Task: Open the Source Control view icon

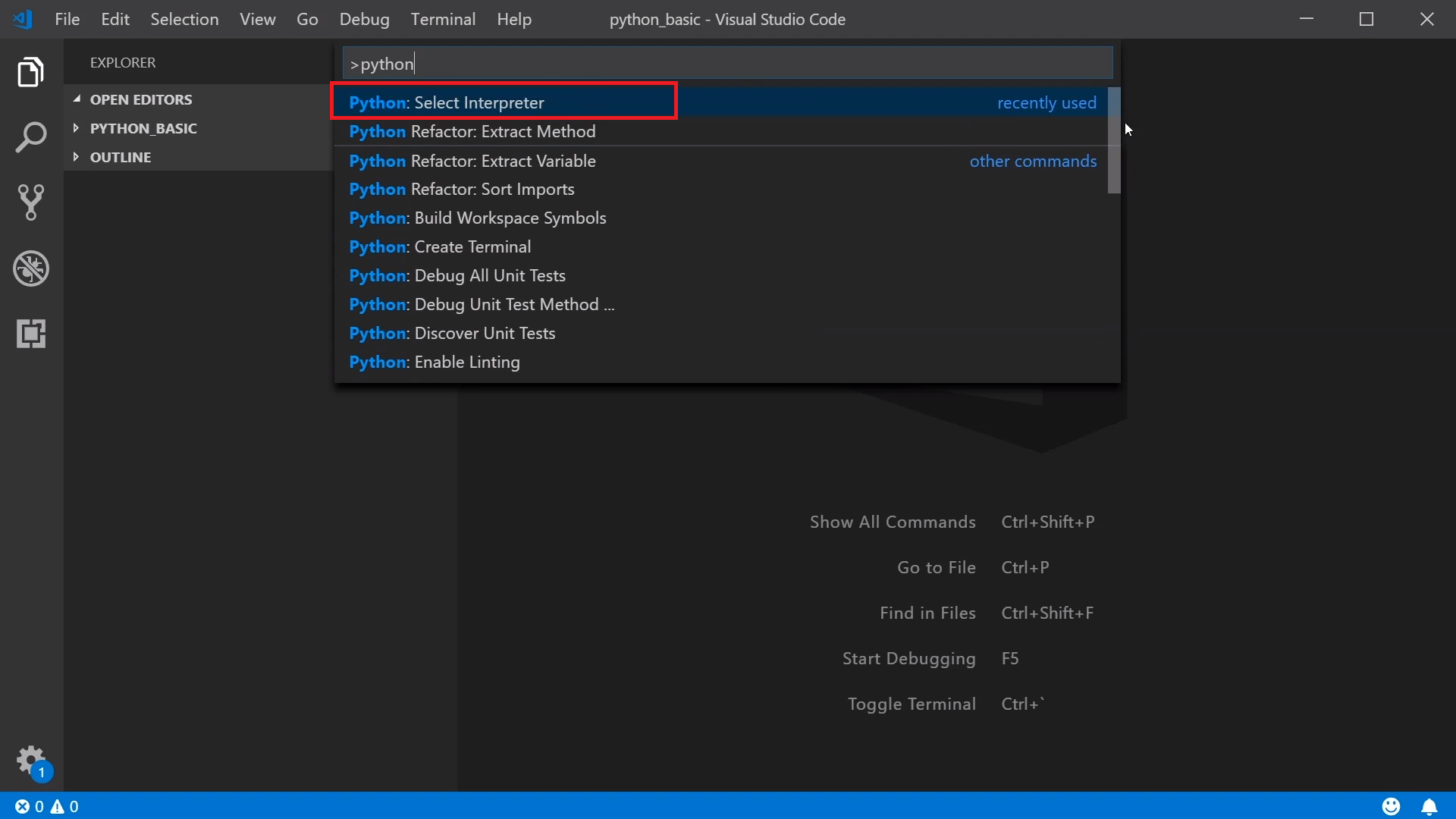Action: click(30, 202)
